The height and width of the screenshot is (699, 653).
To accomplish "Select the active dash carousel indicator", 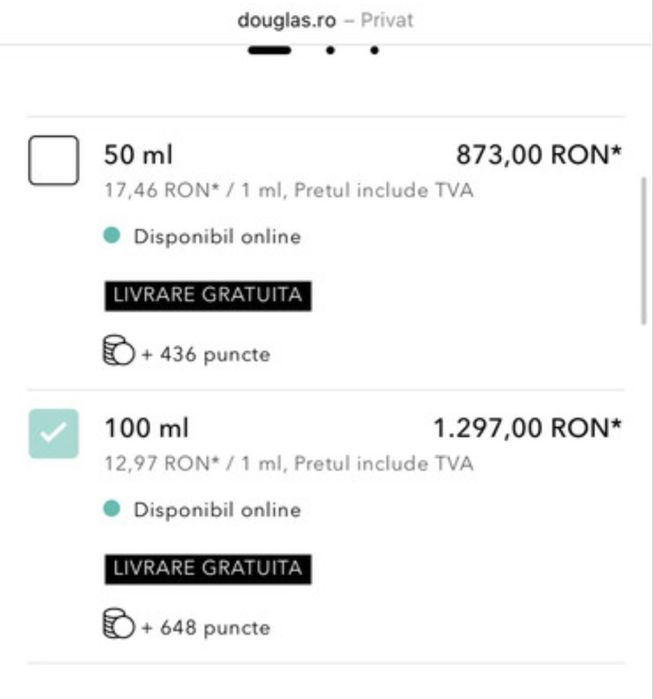I will (x=269, y=50).
